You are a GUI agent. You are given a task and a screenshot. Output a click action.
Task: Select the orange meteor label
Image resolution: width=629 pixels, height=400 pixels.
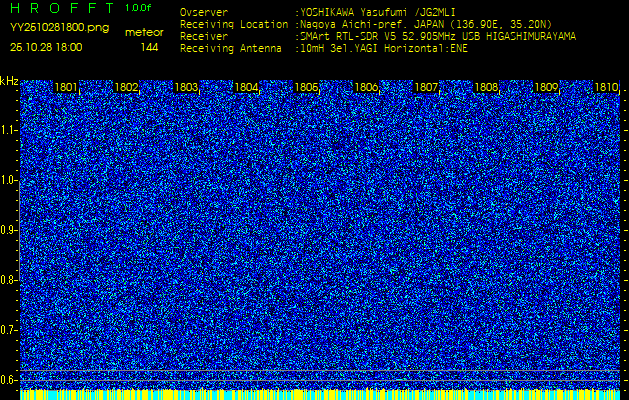pos(144,32)
